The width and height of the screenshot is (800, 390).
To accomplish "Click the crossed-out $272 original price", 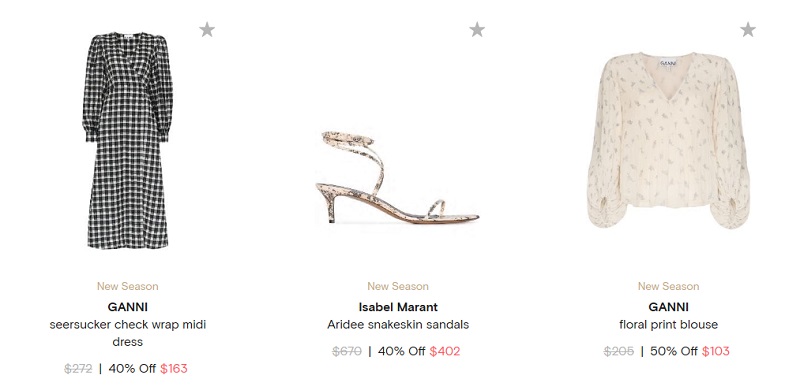I will tap(78, 369).
